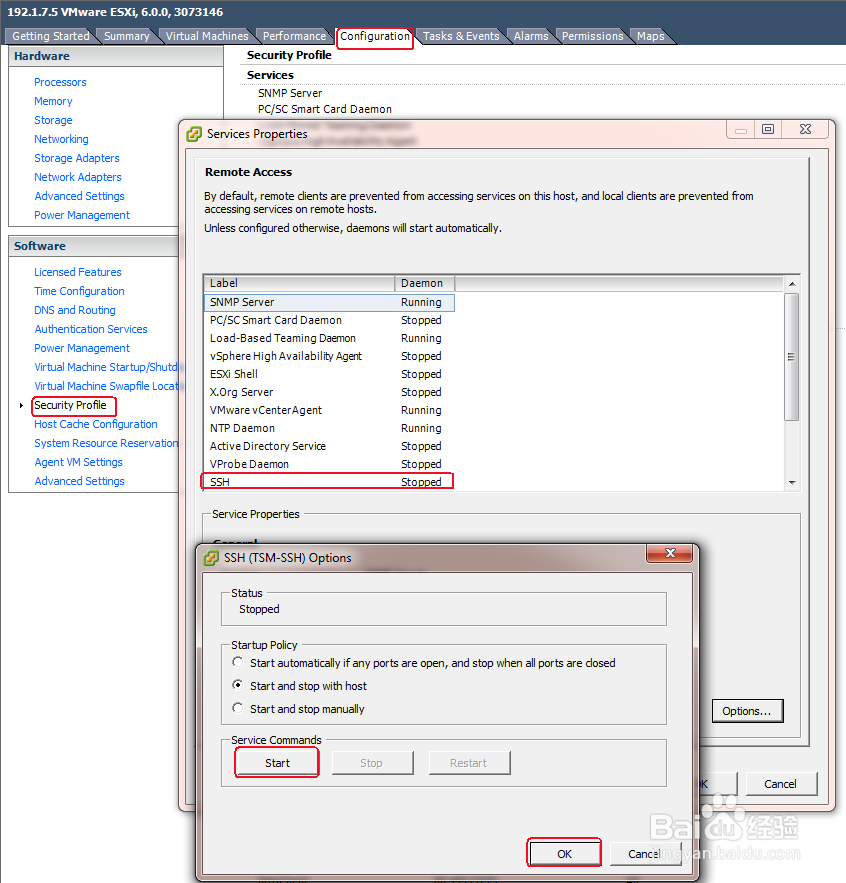Select vSphere High Availability Agent row

click(329, 356)
